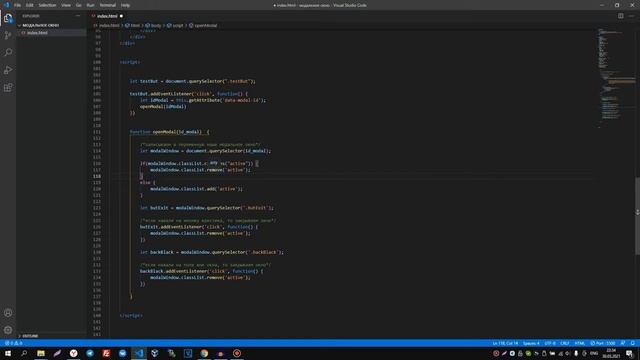Click the closing </script> tag line
This screenshot has height=360, width=640.
(x=131, y=316)
